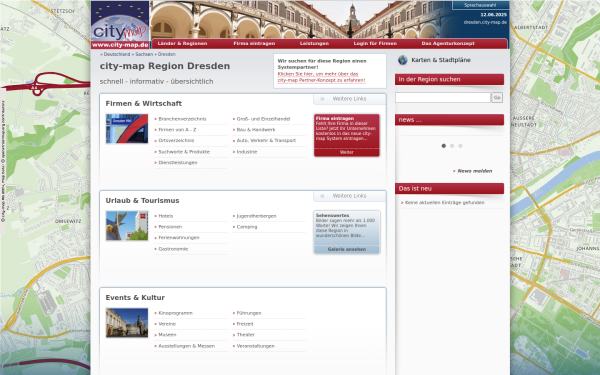Open Jugendherbergen link

click(x=256, y=216)
